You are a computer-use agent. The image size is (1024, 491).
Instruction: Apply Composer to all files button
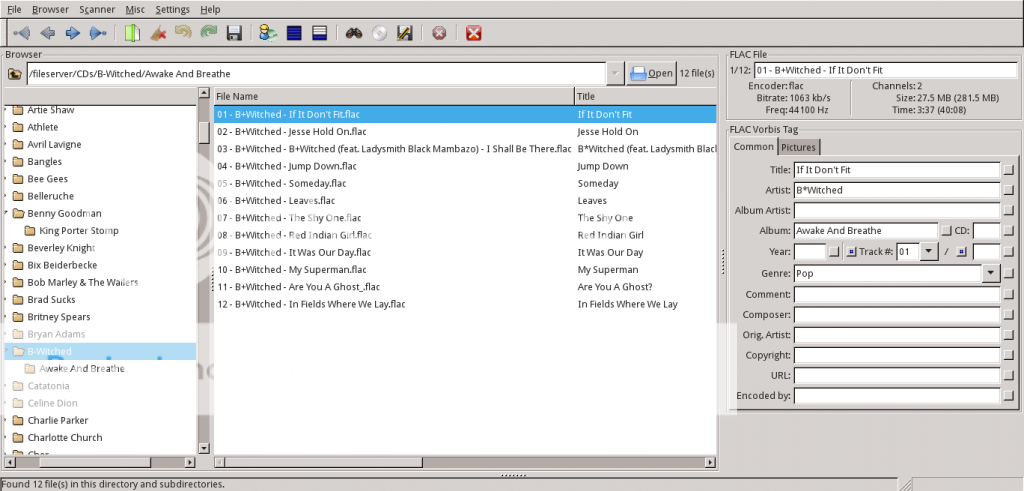click(1009, 315)
